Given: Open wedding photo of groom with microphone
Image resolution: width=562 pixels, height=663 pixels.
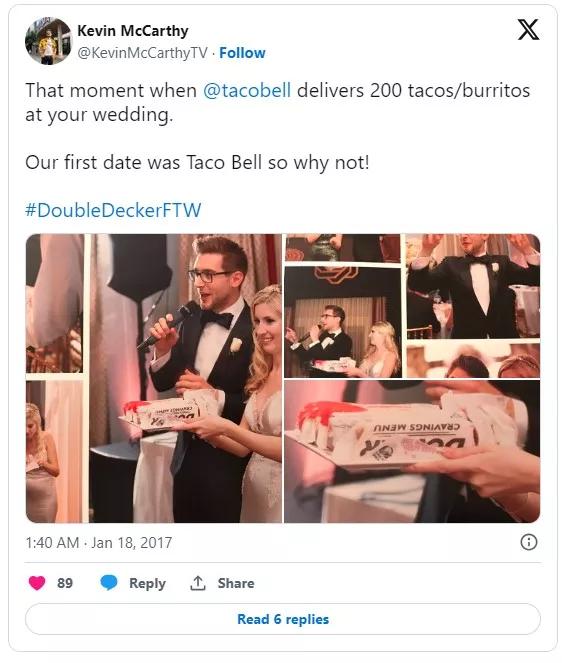Looking at the screenshot, I should coord(186,378).
